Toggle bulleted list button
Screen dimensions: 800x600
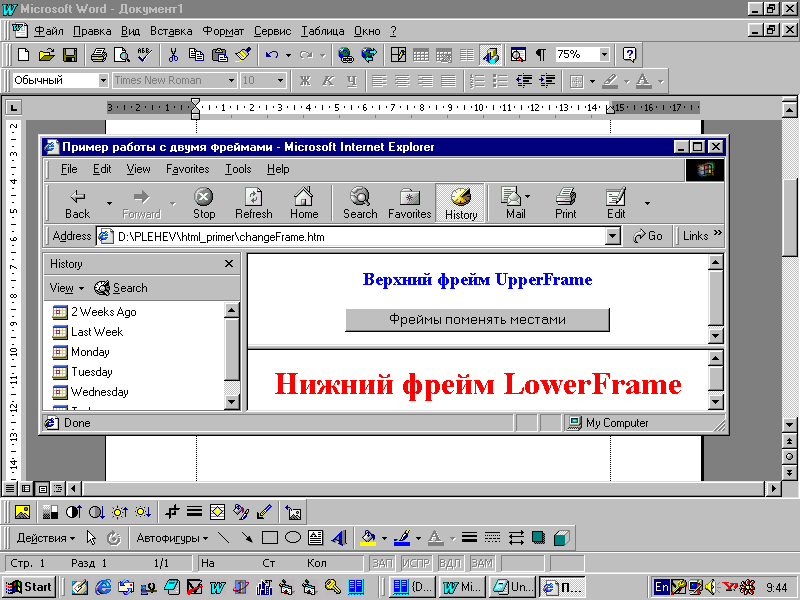click(501, 81)
